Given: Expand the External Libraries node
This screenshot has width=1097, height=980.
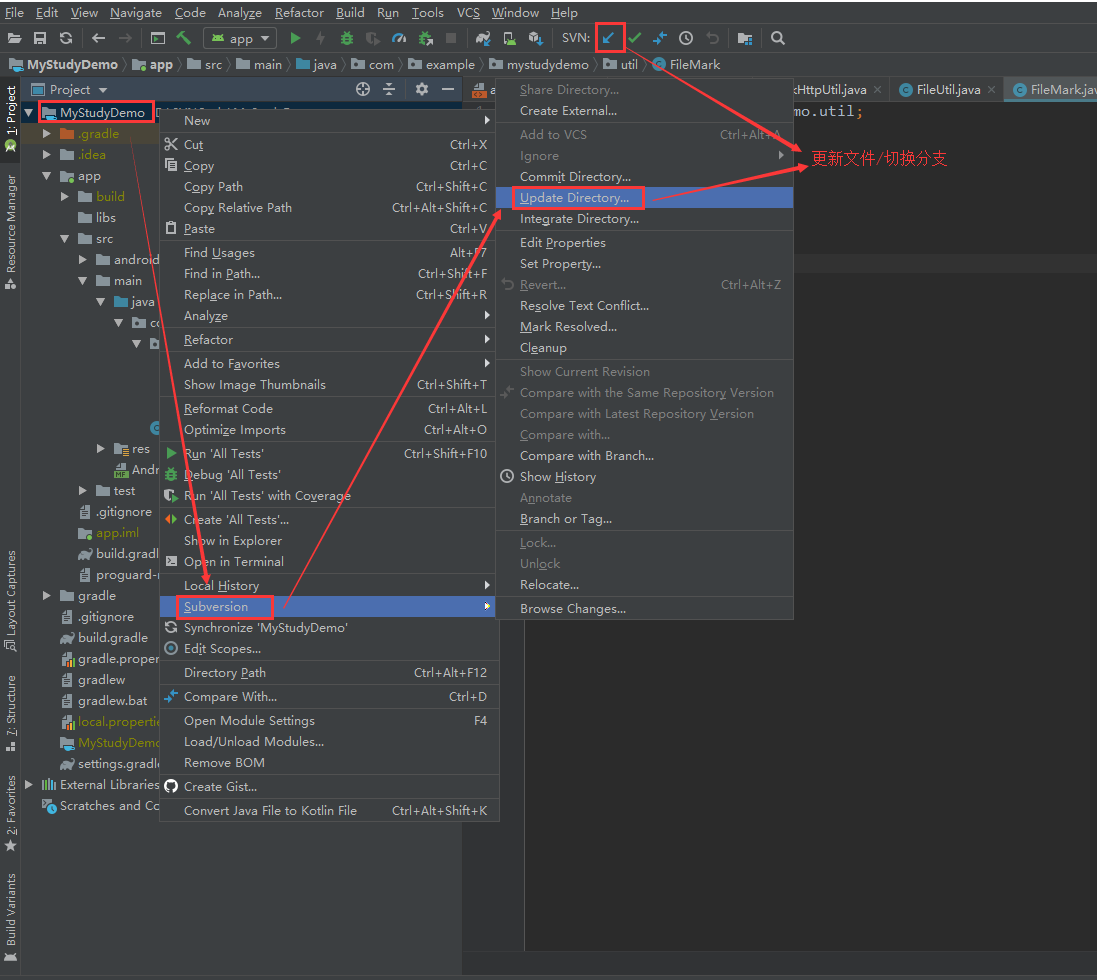Looking at the screenshot, I should click(29, 785).
